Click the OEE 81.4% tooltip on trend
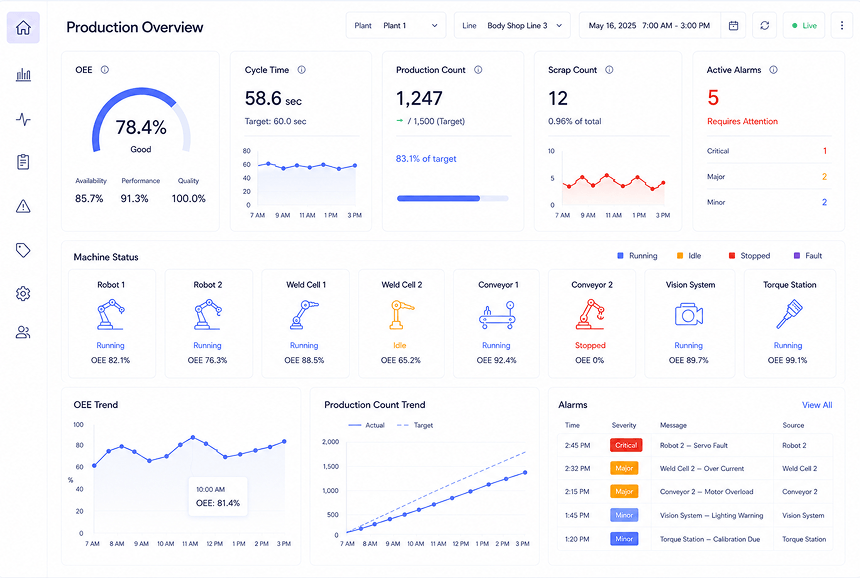Screen dimensions: 860x578 click(218, 497)
